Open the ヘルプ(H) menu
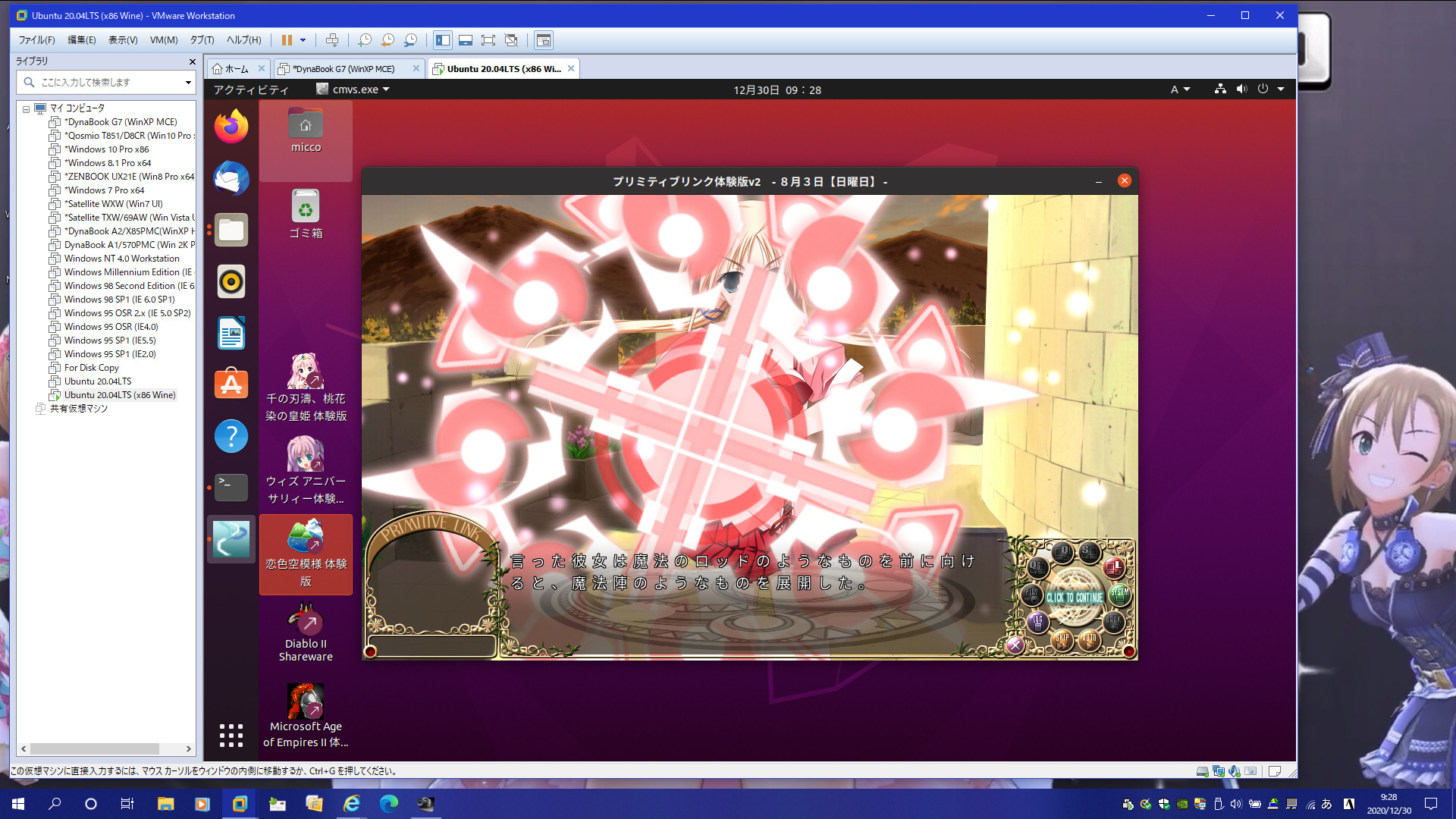The height and width of the screenshot is (819, 1456). [243, 40]
